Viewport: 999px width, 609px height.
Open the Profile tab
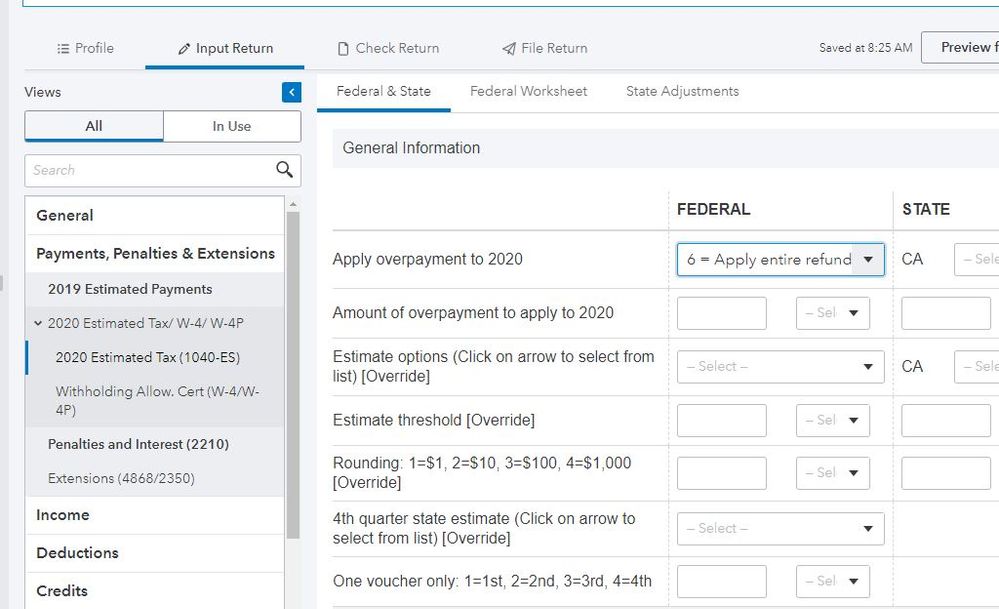[86, 48]
